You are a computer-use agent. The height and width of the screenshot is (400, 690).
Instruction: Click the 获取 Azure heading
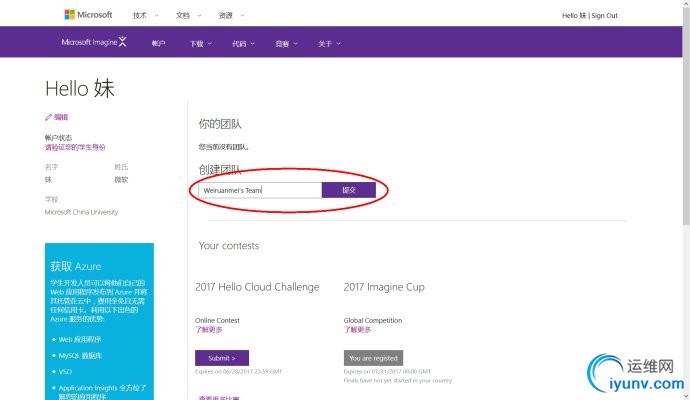point(76,266)
